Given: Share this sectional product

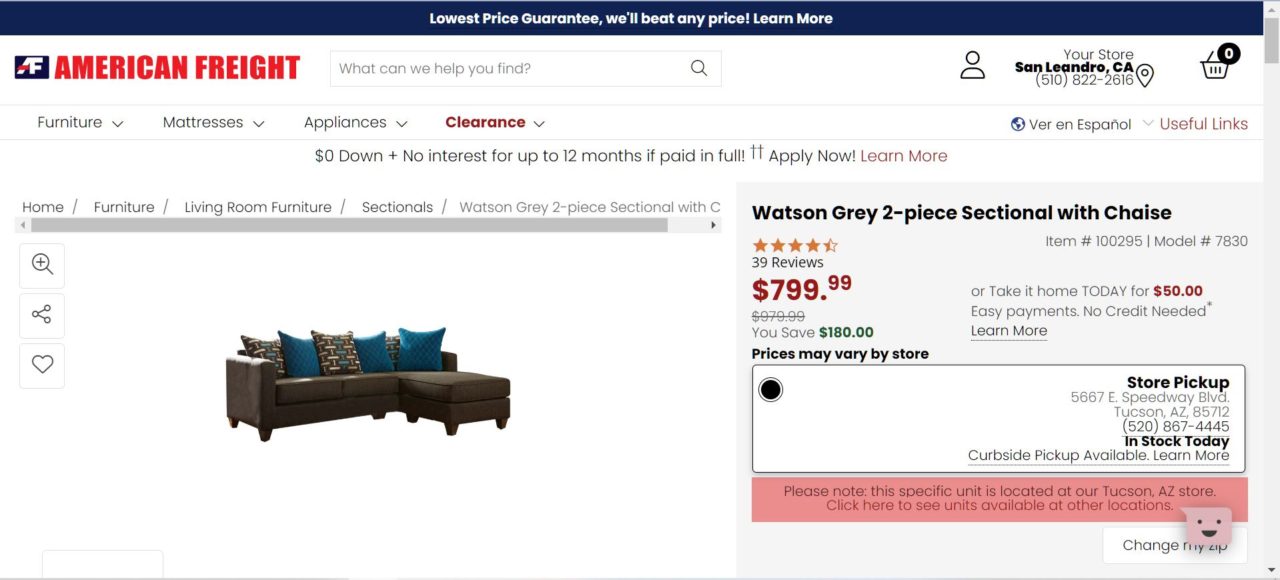Looking at the screenshot, I should (x=42, y=315).
